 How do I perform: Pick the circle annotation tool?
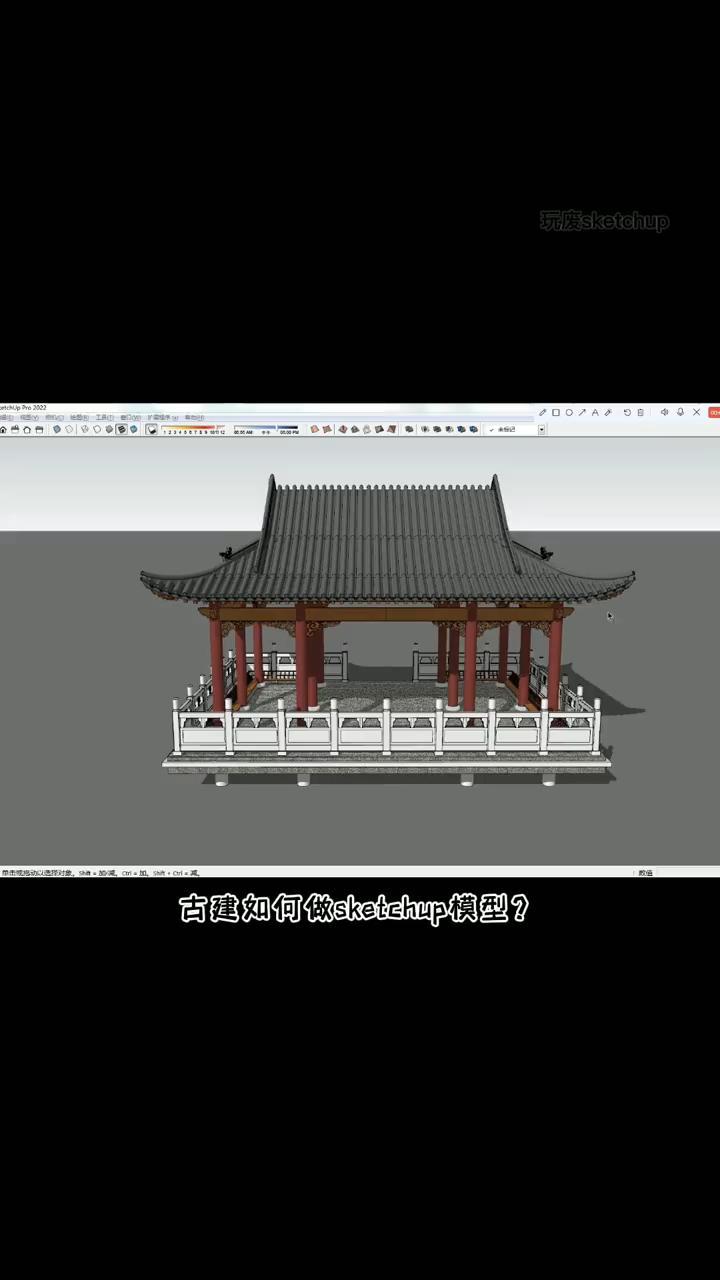click(x=569, y=412)
